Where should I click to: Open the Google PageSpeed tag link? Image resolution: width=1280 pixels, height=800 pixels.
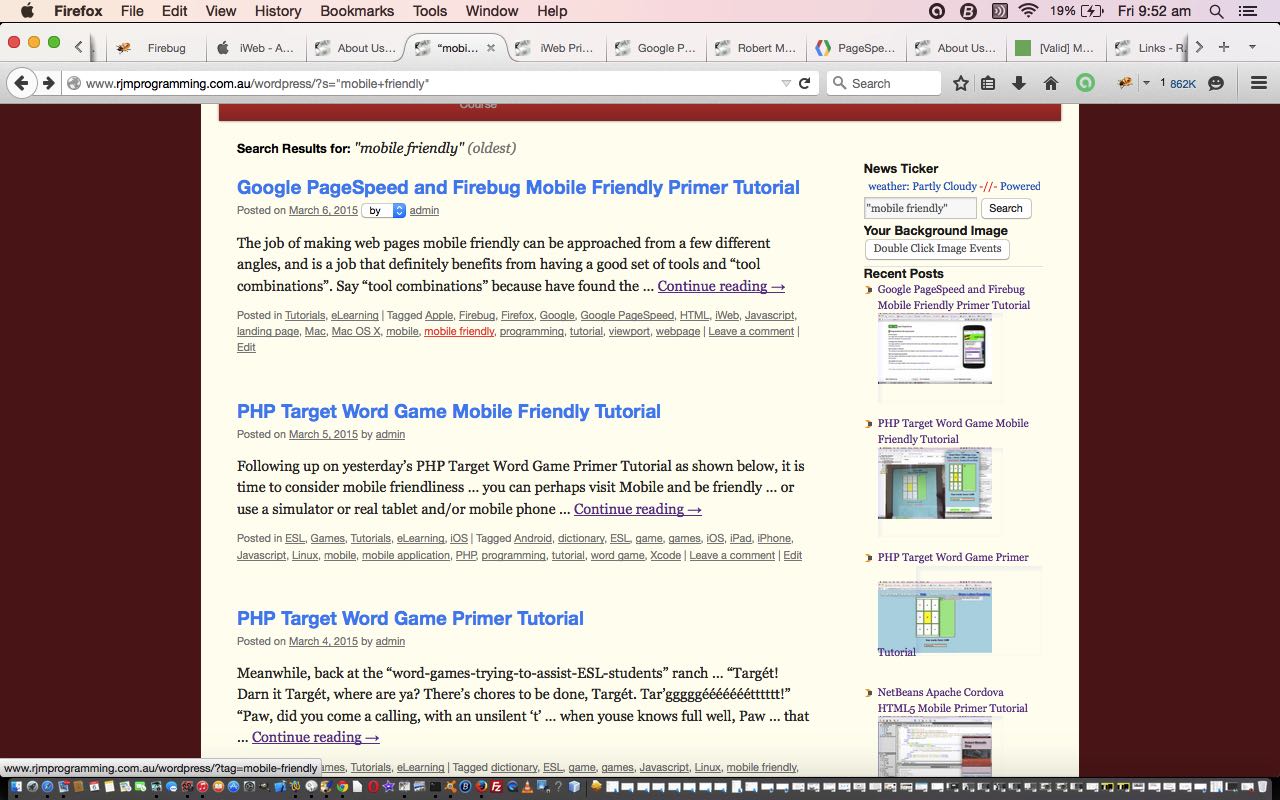627,315
